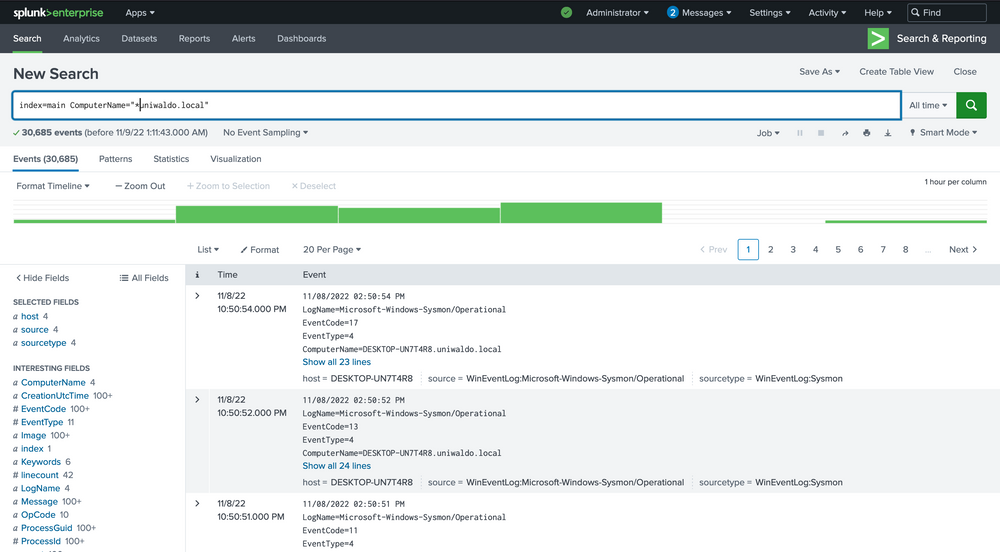Image resolution: width=1000 pixels, height=552 pixels.
Task: Click the Print results icon
Action: click(867, 133)
